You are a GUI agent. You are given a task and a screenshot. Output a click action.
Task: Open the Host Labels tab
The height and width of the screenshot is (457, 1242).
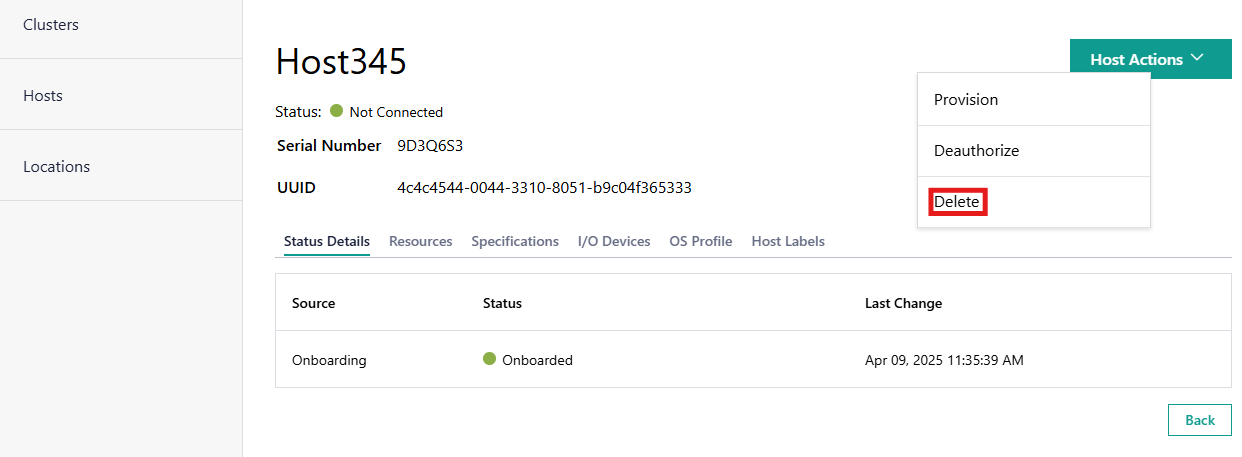[788, 241]
